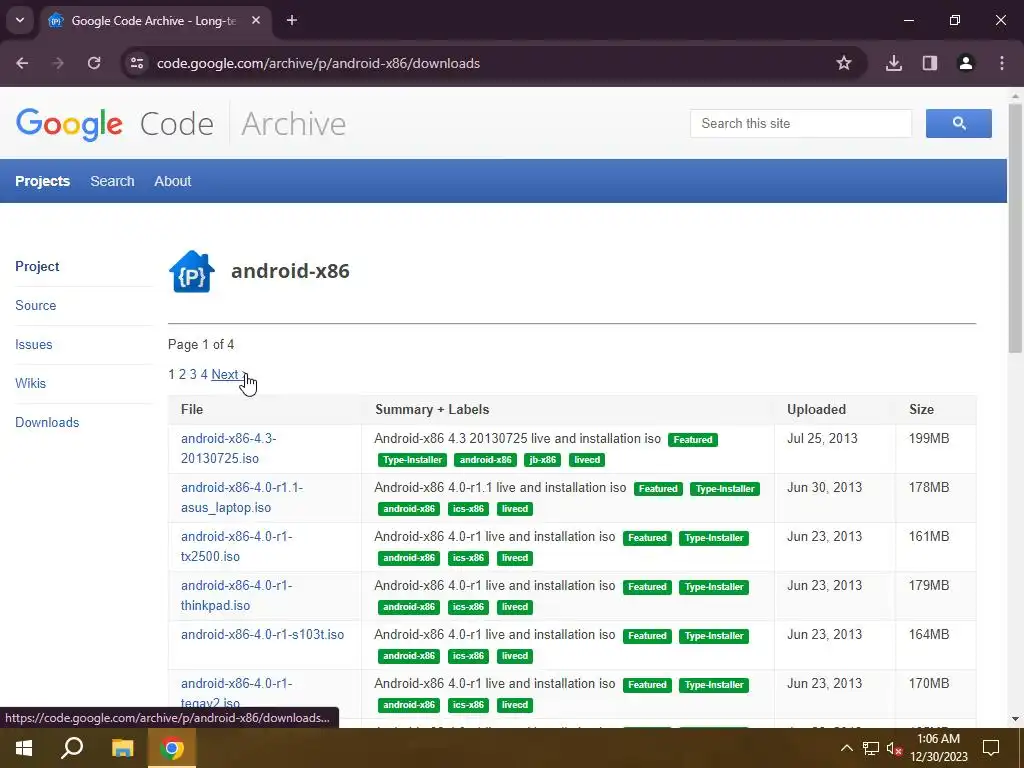Screen dimensions: 1024x768
Task: Click livecd label in thinkpad row
Action: pyautogui.click(x=515, y=607)
